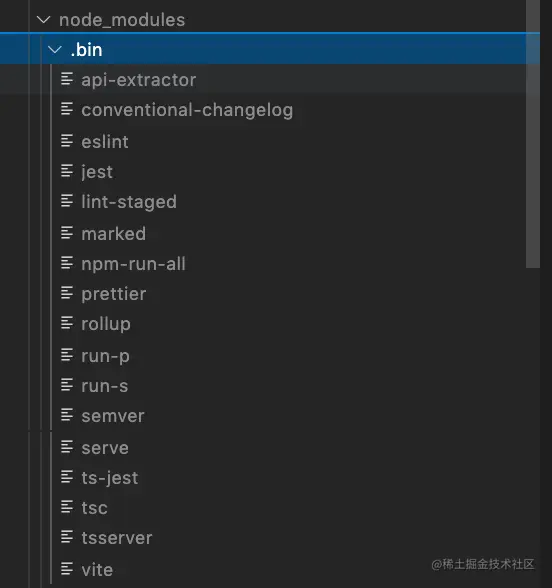Click the file icon beside conventional-changelog

click(67, 109)
